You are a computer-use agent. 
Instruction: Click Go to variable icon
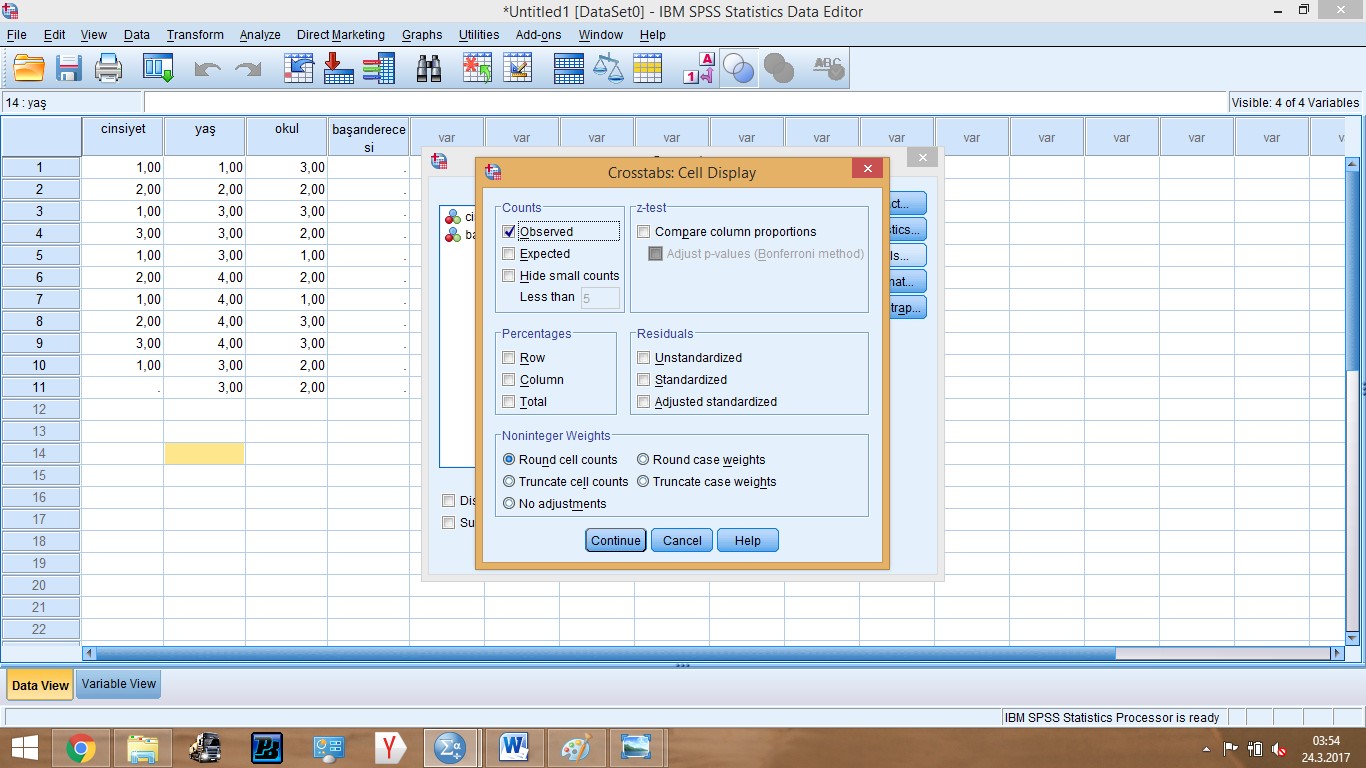pos(339,68)
